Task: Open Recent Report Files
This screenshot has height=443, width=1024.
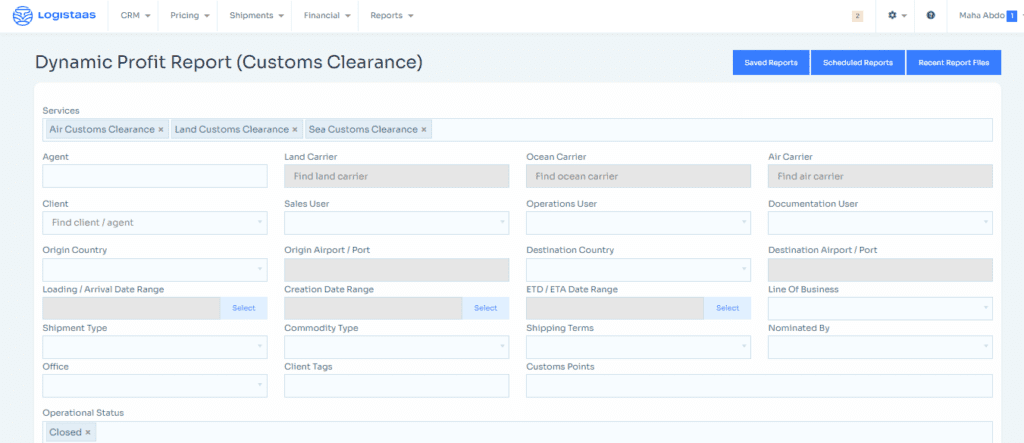Action: coord(953,63)
